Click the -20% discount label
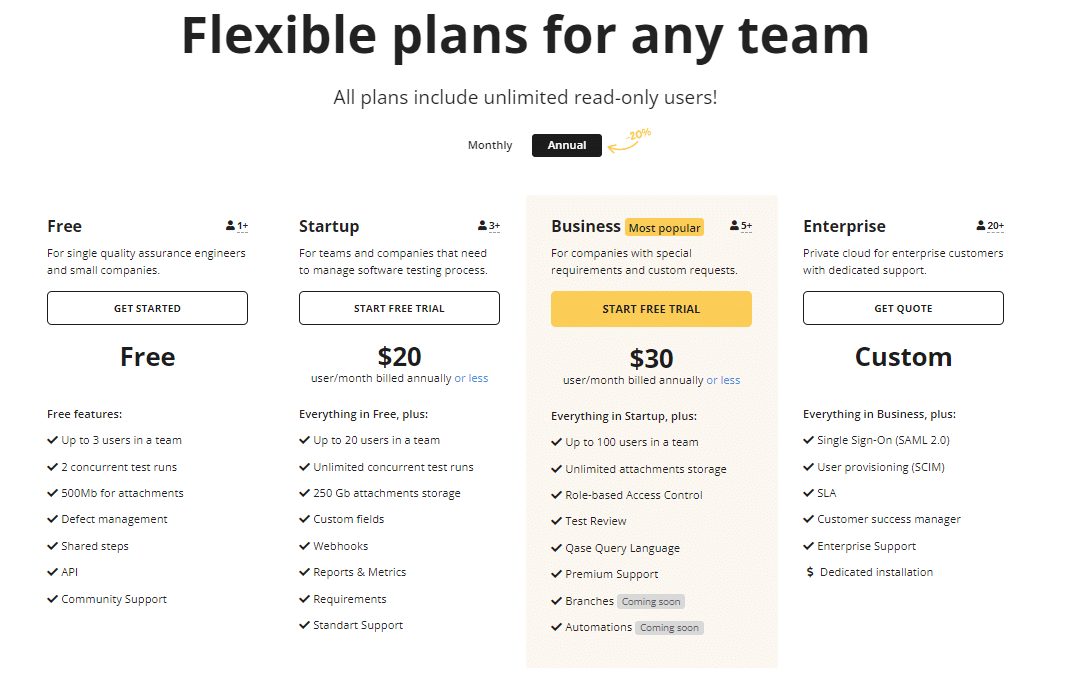 point(638,135)
